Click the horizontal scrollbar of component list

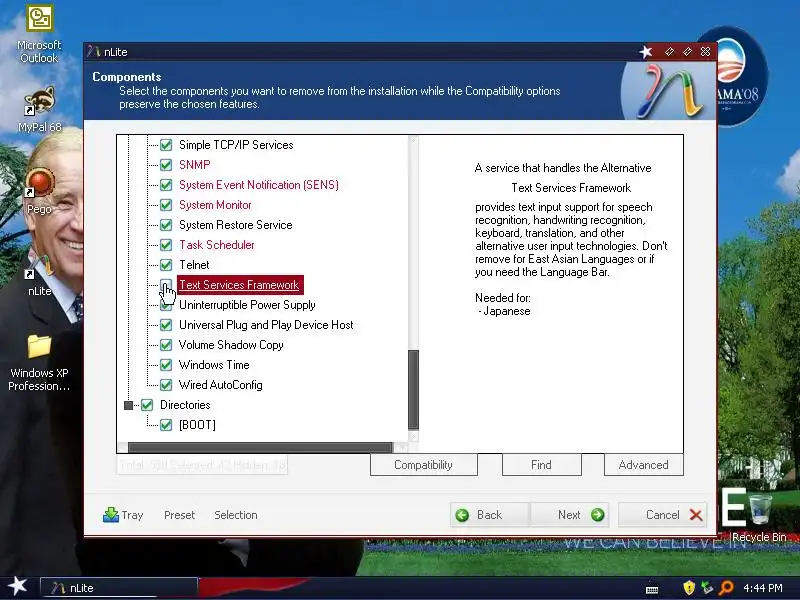(260, 447)
